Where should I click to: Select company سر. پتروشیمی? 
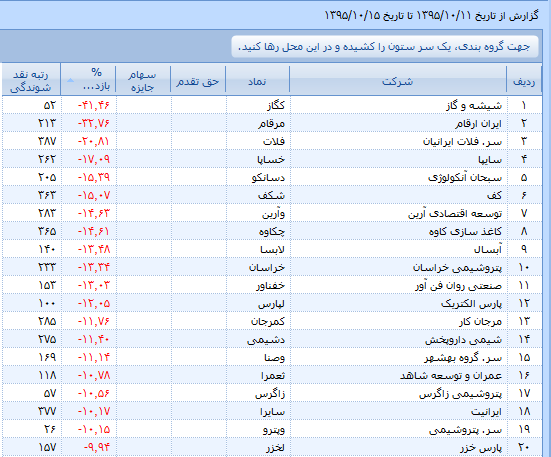[x=466, y=429]
